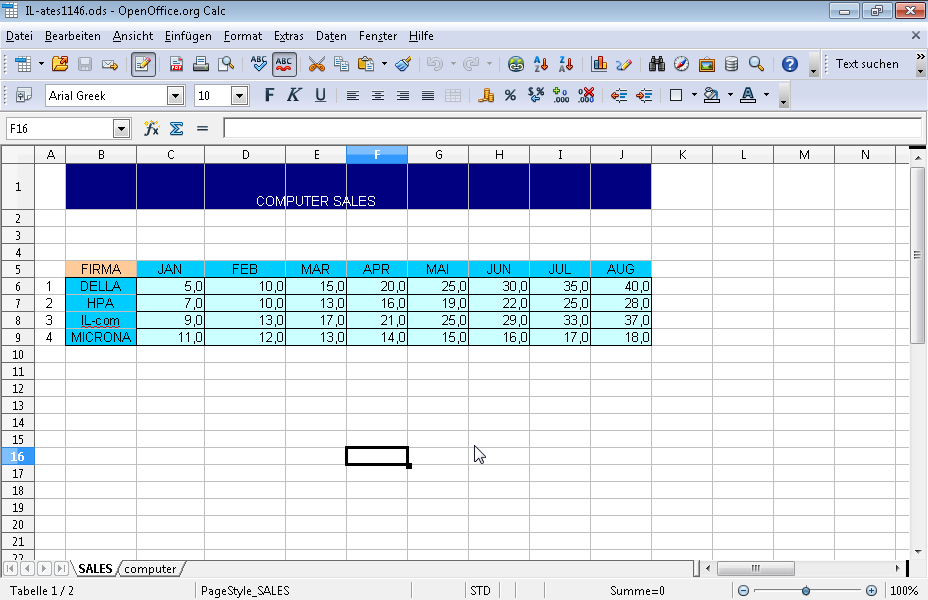The image size is (928, 600).
Task: Expand the Paste options dropdown arrow
Action: tap(384, 64)
